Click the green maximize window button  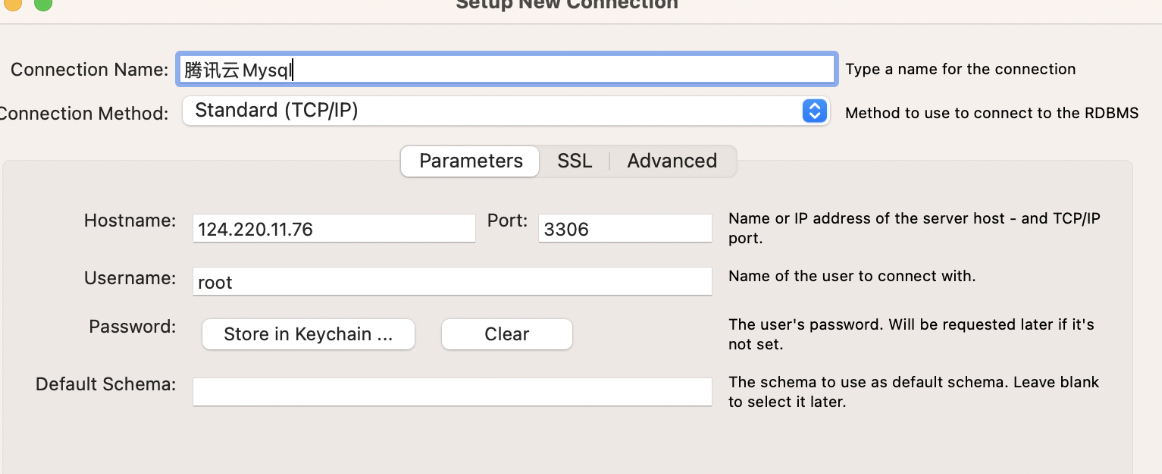44,4
